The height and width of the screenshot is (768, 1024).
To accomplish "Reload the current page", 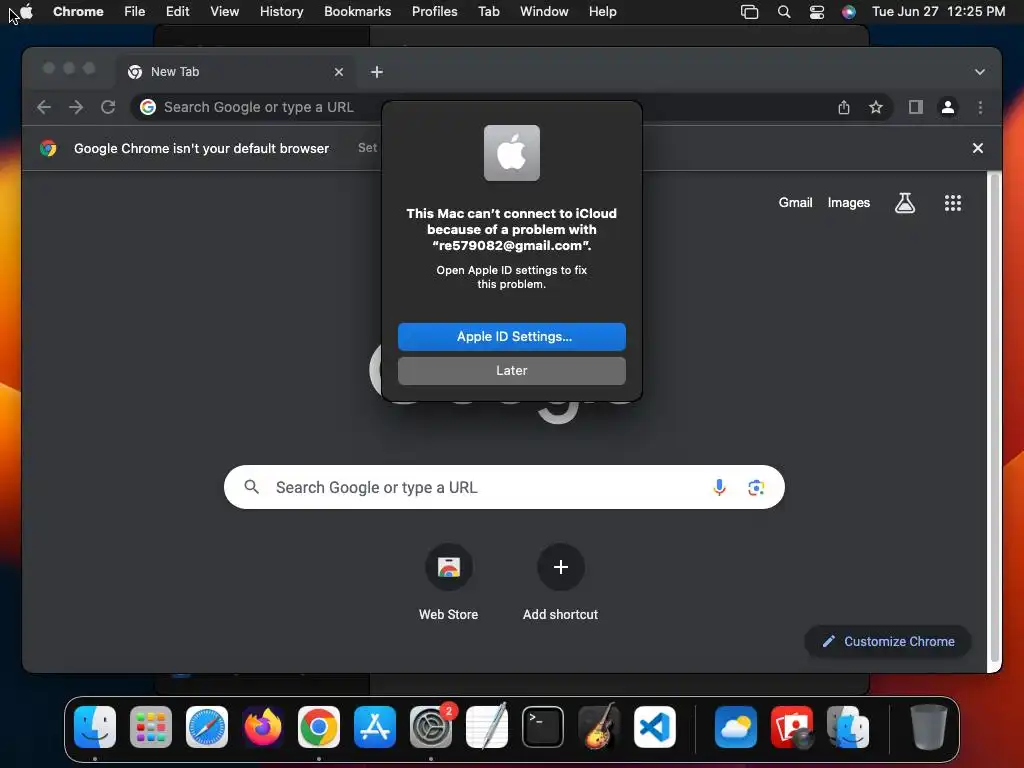I will (x=108, y=107).
